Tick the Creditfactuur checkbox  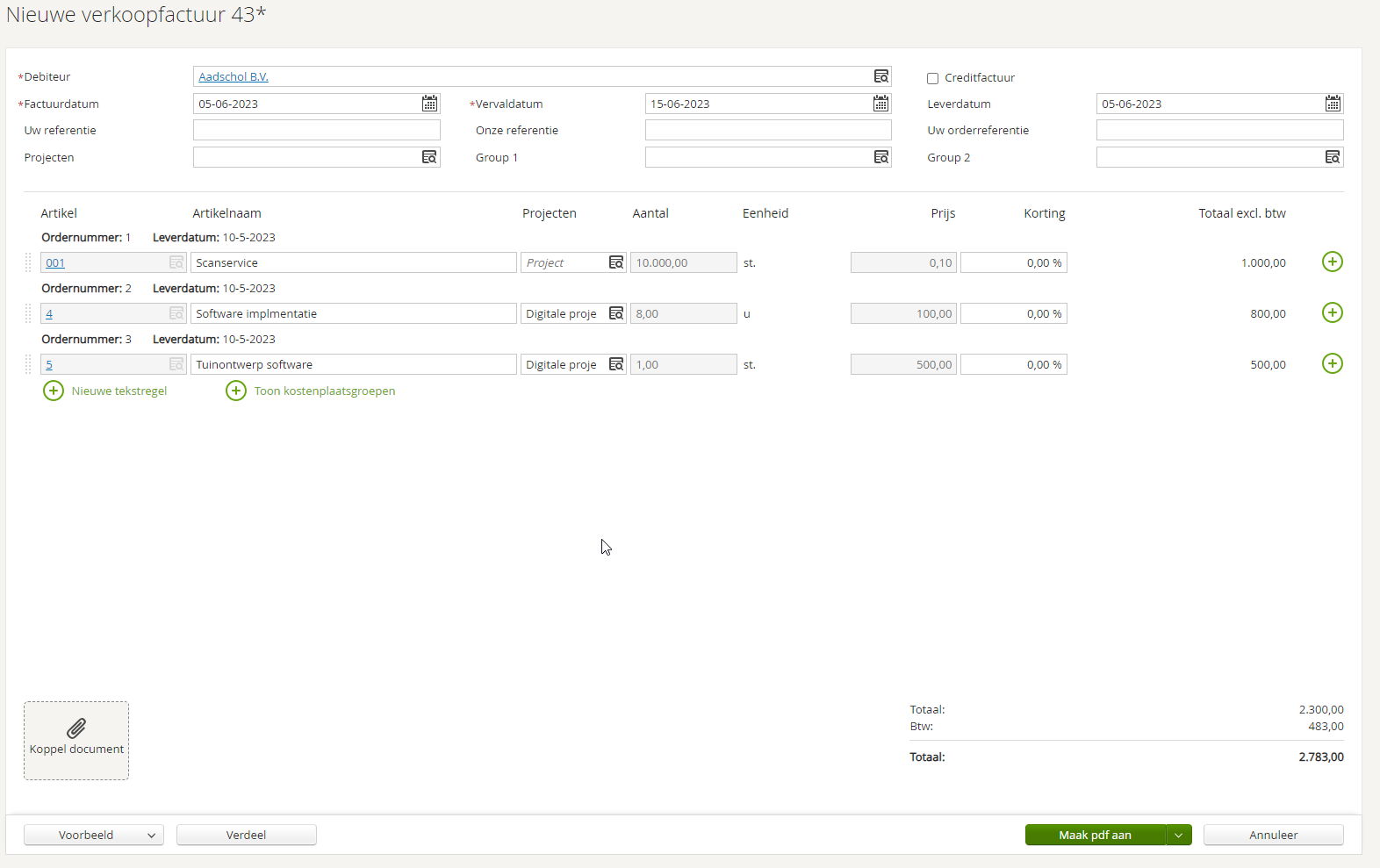point(933,78)
